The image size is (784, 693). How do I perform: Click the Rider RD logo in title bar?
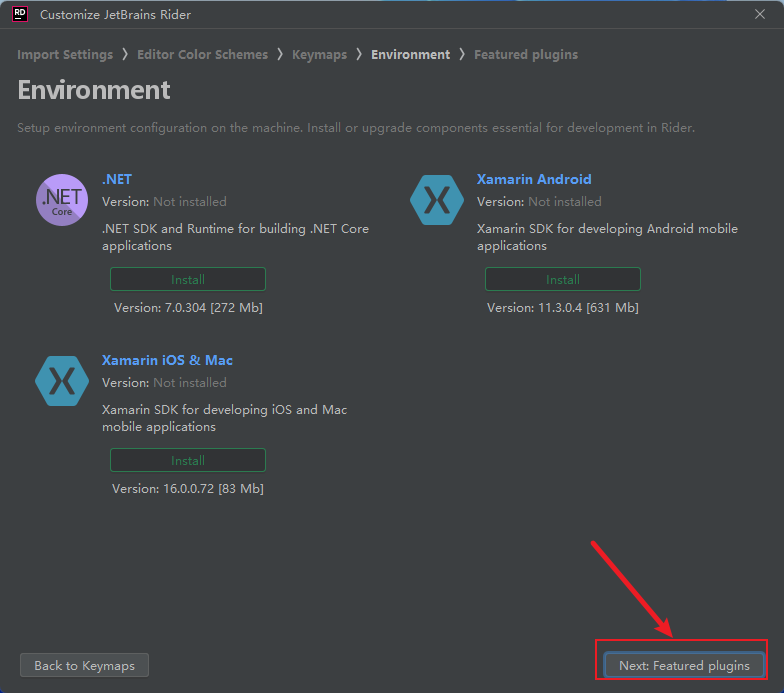click(x=20, y=14)
